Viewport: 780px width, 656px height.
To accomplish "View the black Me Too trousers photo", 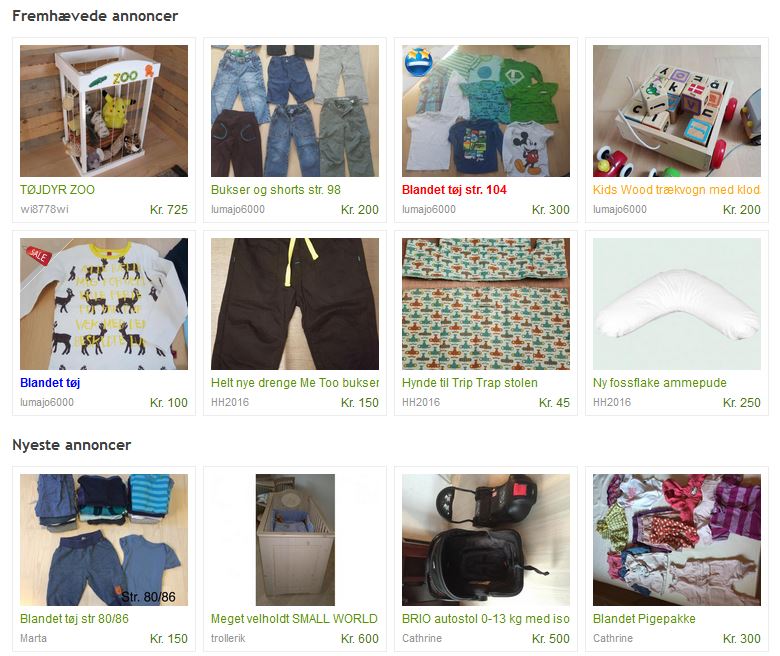I will (x=295, y=304).
